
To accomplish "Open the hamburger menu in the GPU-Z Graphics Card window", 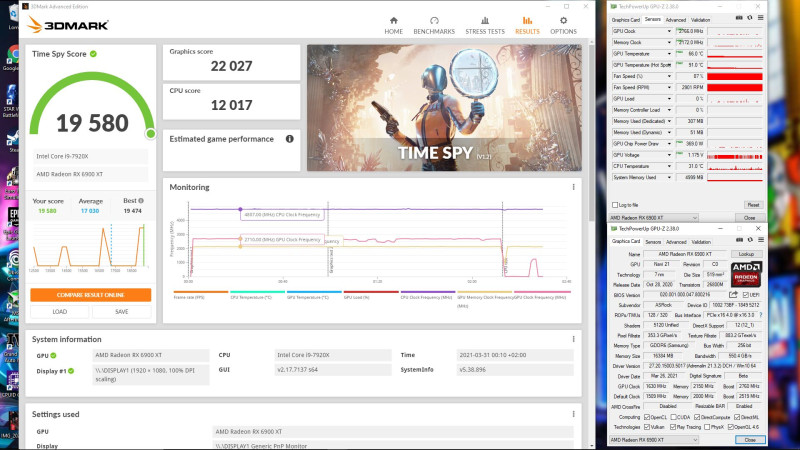I will [x=761, y=240].
